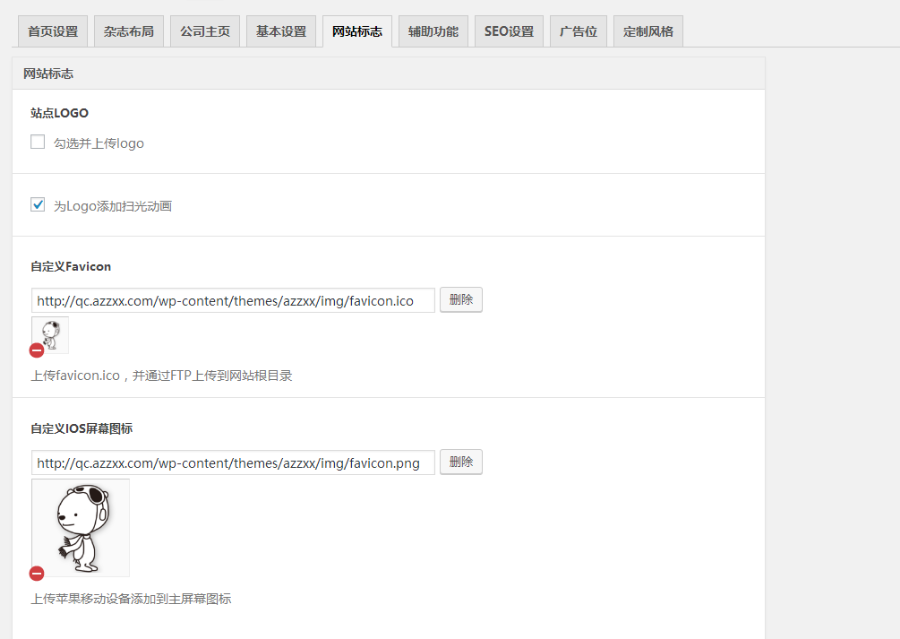Switch to the 杂志布局 tab

coord(129,32)
